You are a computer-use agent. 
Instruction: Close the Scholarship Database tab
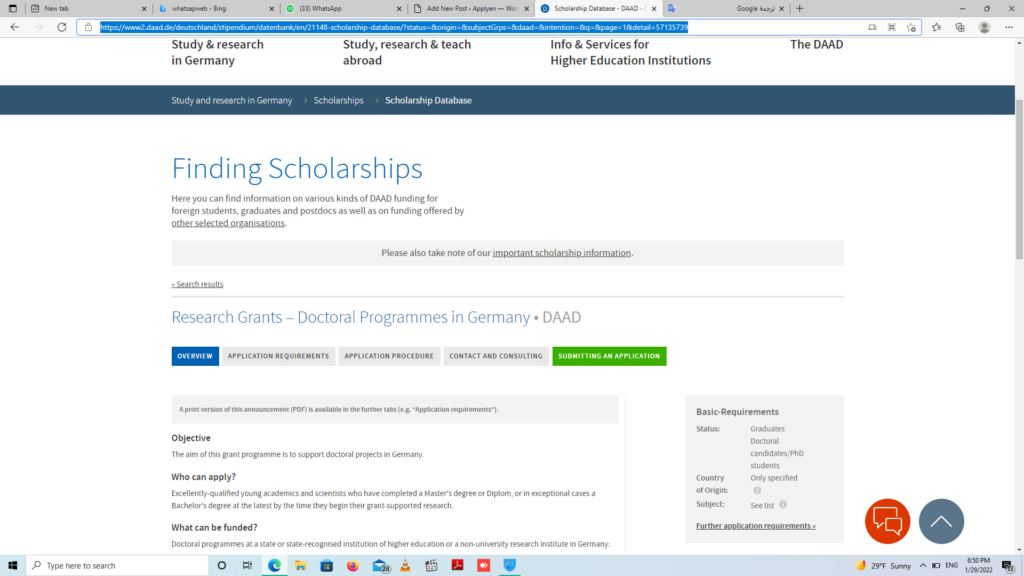pos(654,8)
